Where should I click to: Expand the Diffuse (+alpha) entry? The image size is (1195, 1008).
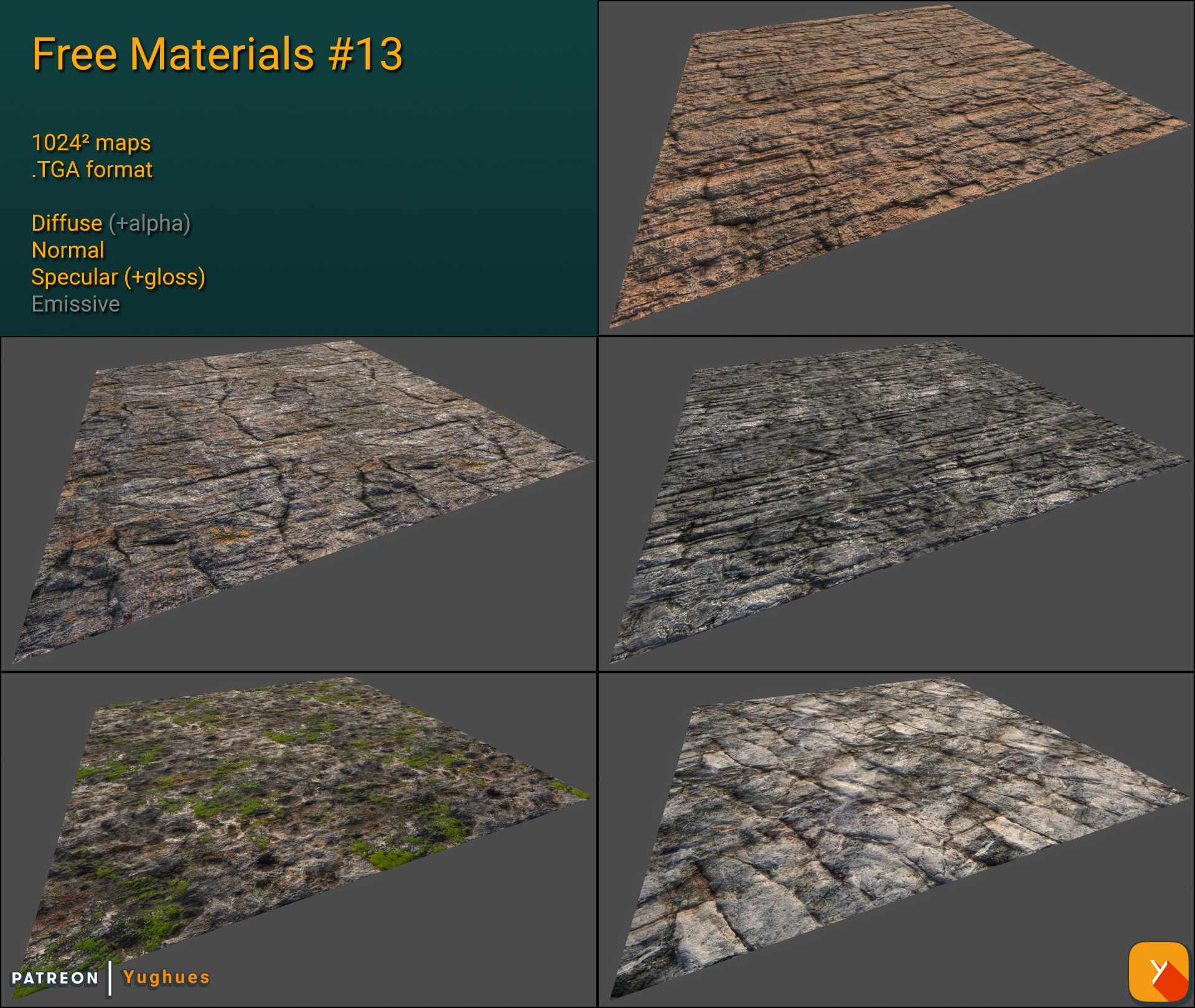111,223
